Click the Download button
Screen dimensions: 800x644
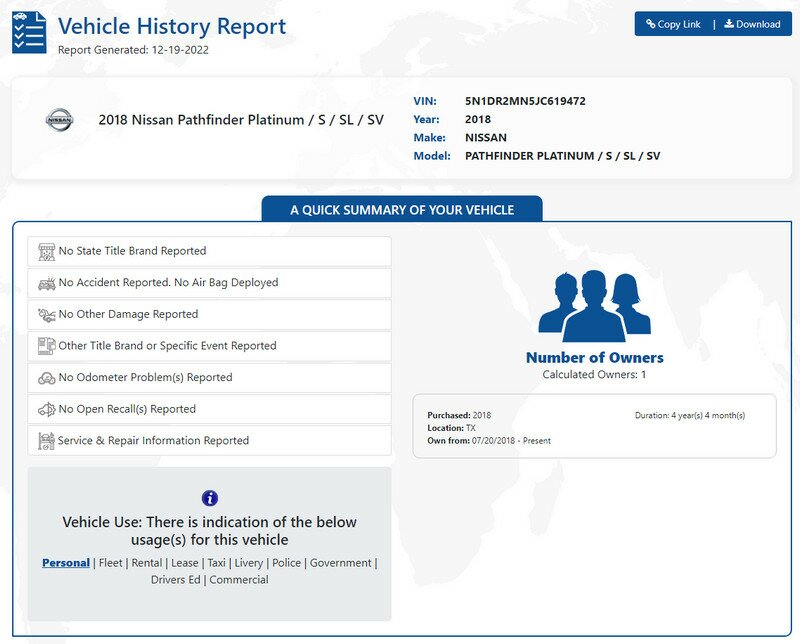753,24
